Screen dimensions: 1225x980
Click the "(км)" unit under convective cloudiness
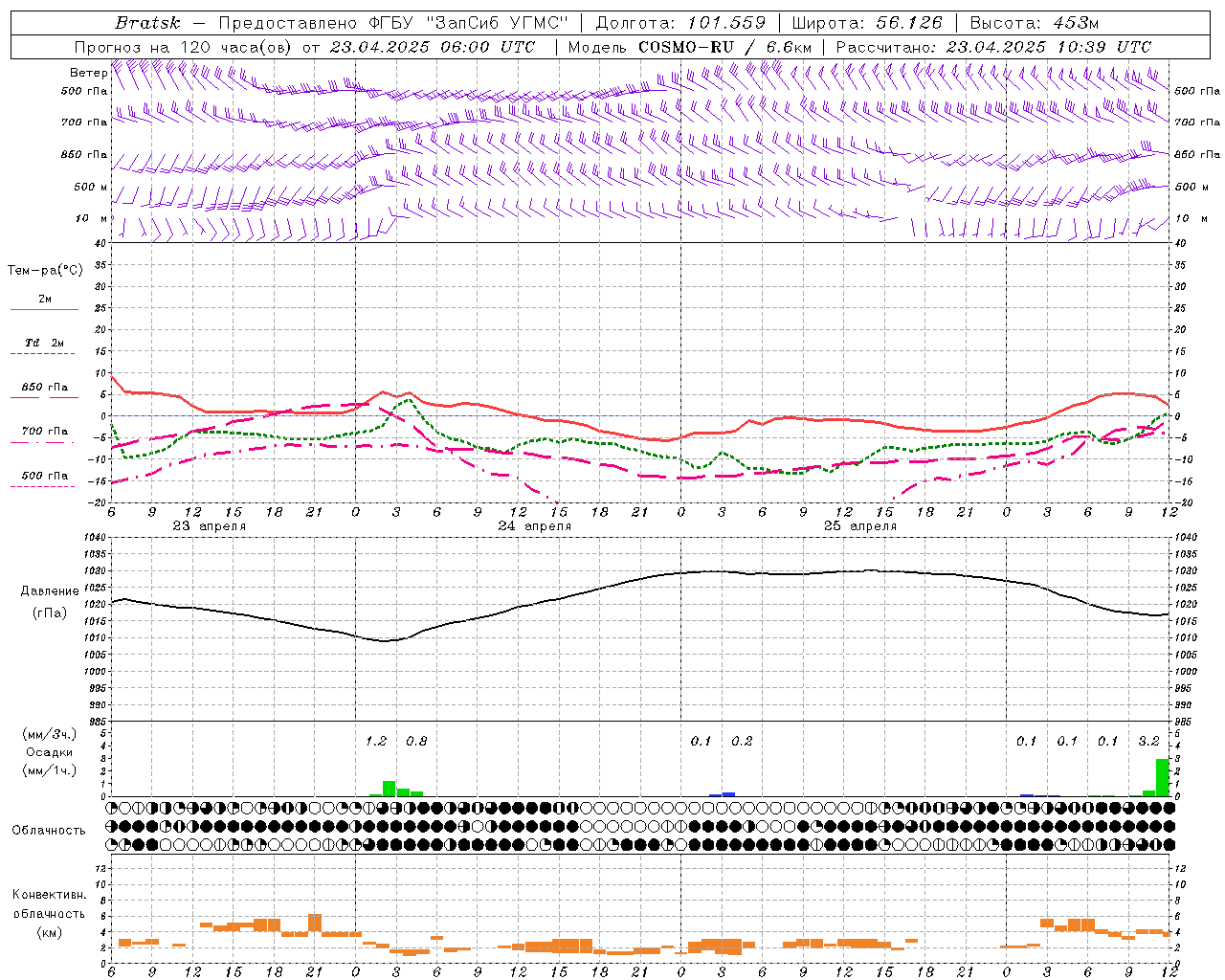(49, 932)
